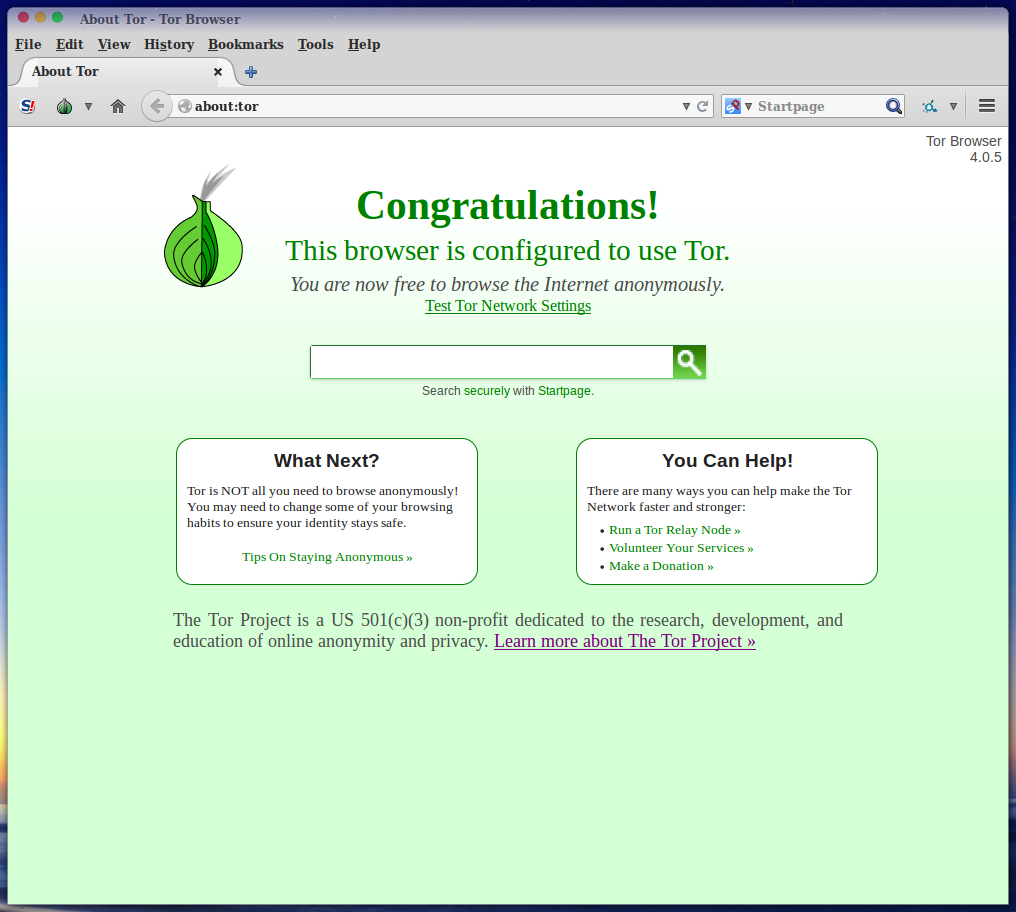Open Learn more about The Tor Project link
The width and height of the screenshot is (1016, 912).
pos(625,641)
